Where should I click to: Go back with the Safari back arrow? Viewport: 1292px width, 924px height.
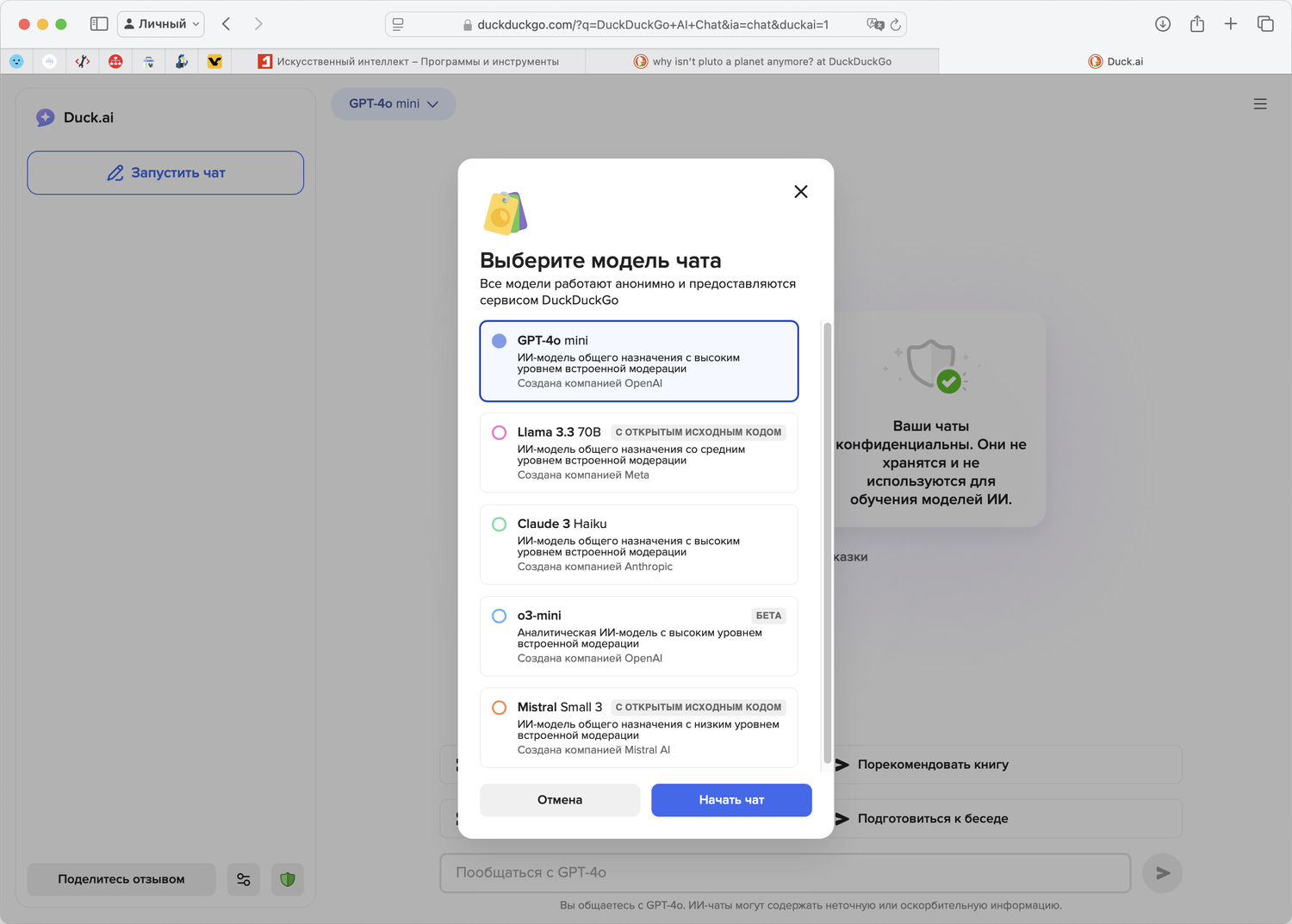pyautogui.click(x=227, y=24)
